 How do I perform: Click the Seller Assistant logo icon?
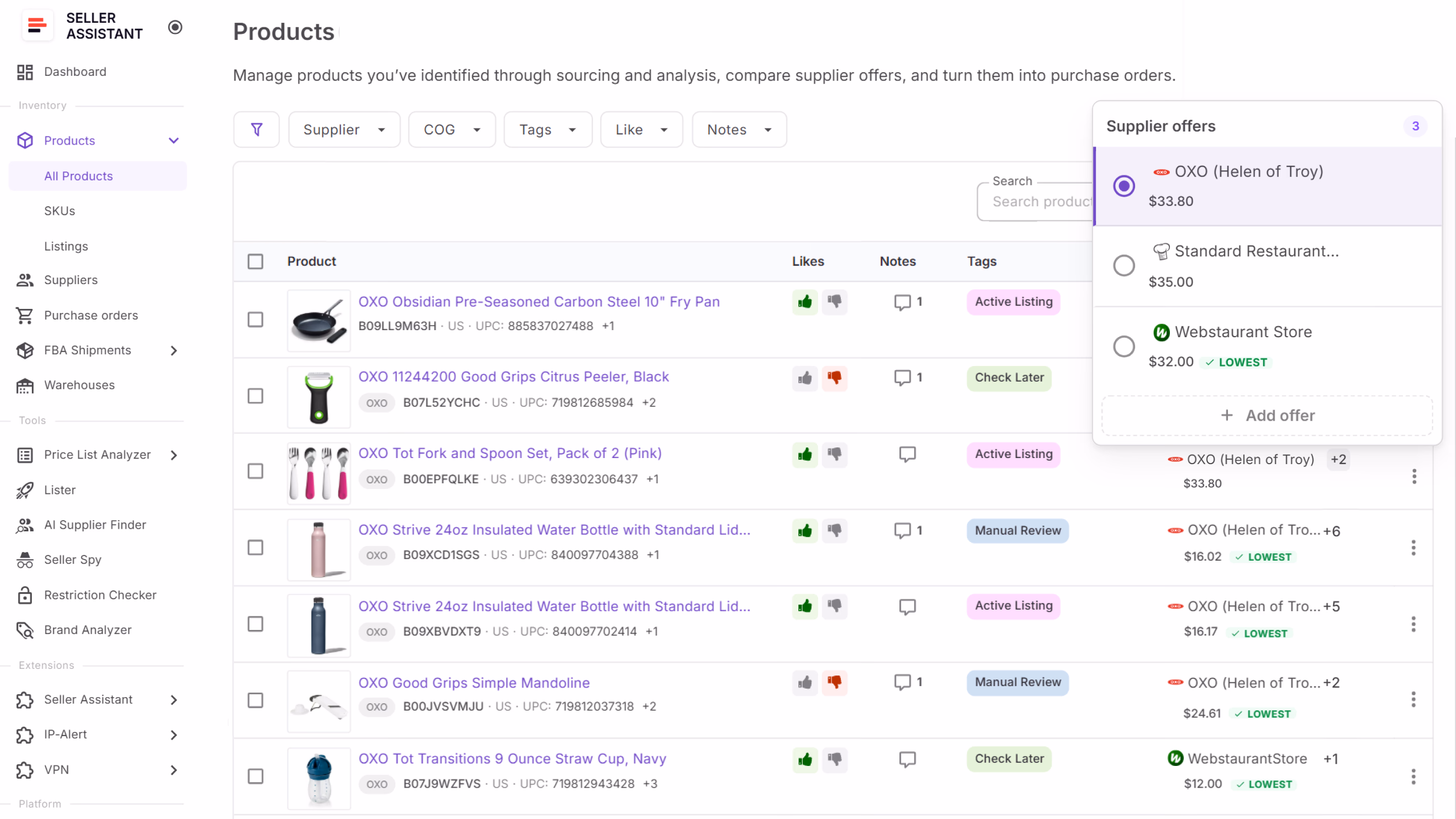click(37, 26)
